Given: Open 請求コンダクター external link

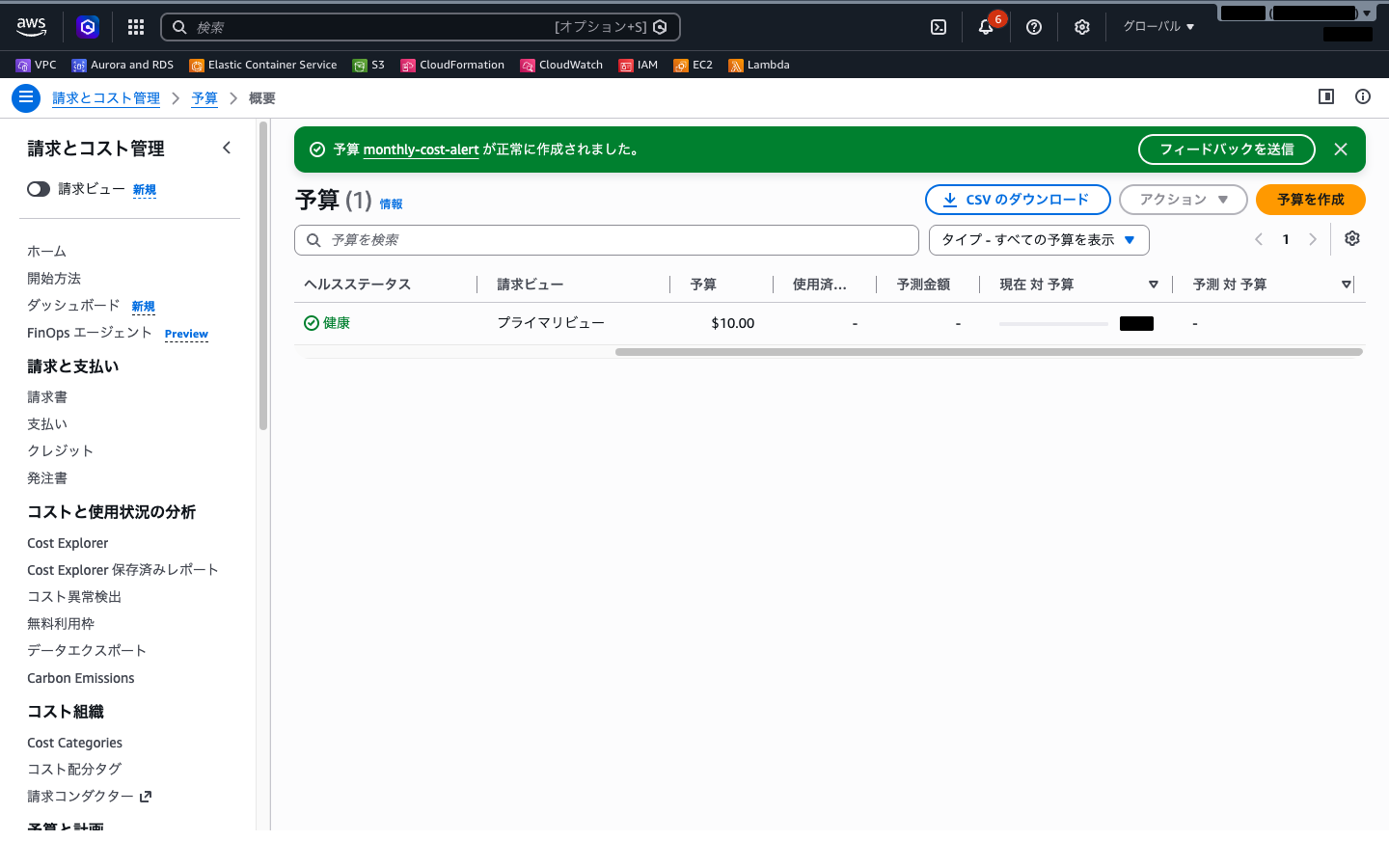Looking at the screenshot, I should (x=90, y=797).
